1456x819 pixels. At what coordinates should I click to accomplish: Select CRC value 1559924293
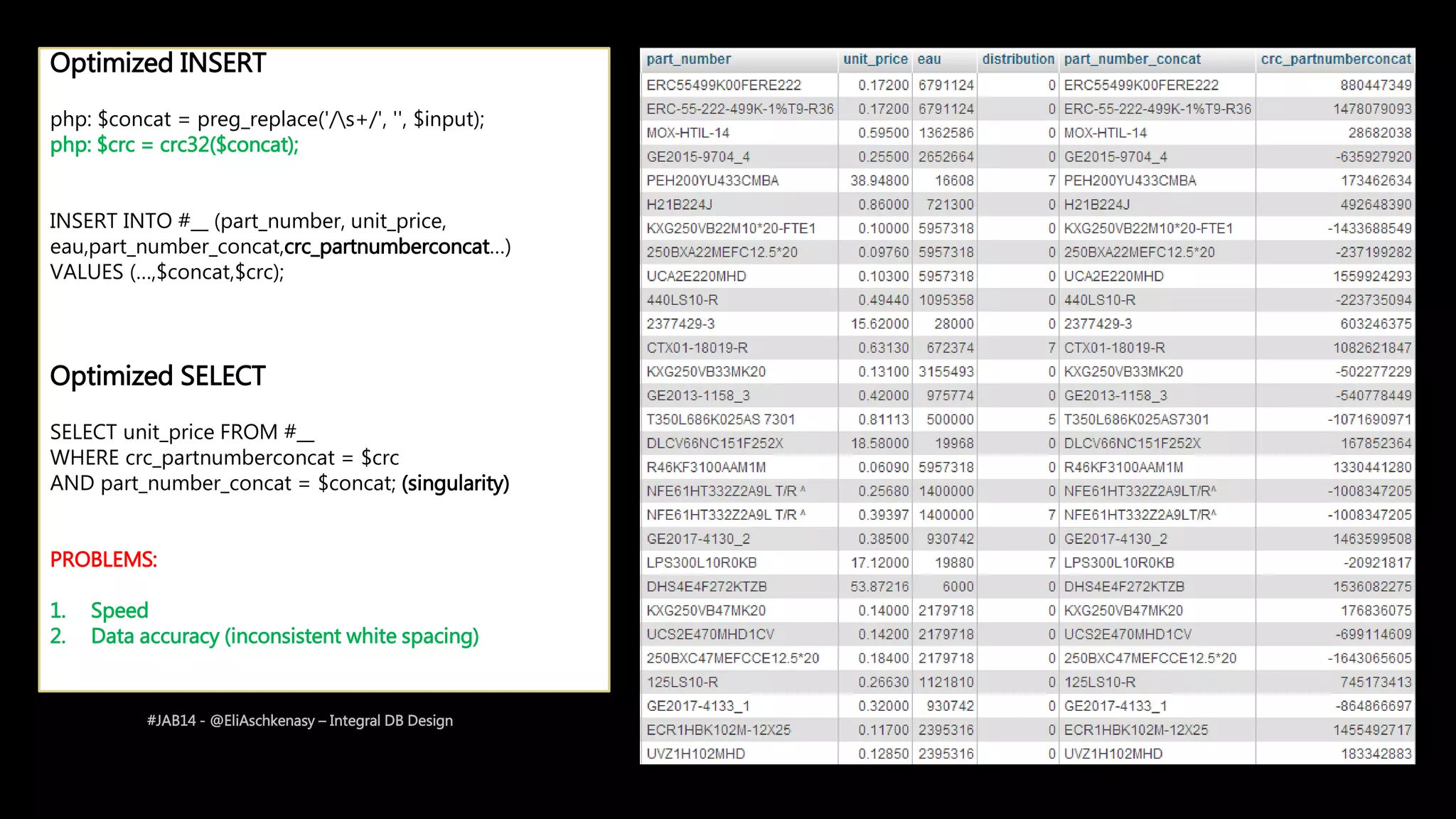[x=1372, y=276]
